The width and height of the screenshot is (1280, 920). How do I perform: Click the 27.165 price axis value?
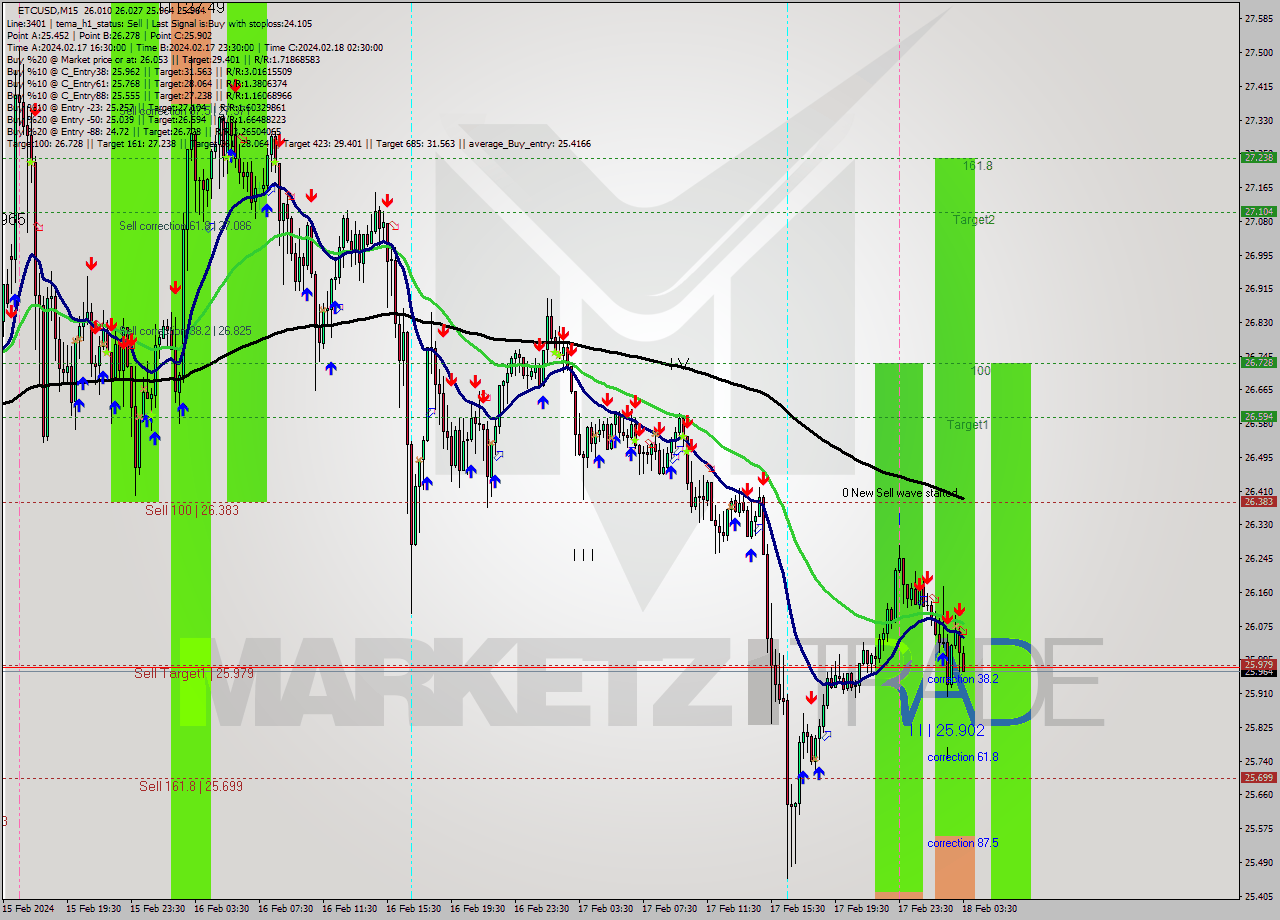pyautogui.click(x=1258, y=187)
